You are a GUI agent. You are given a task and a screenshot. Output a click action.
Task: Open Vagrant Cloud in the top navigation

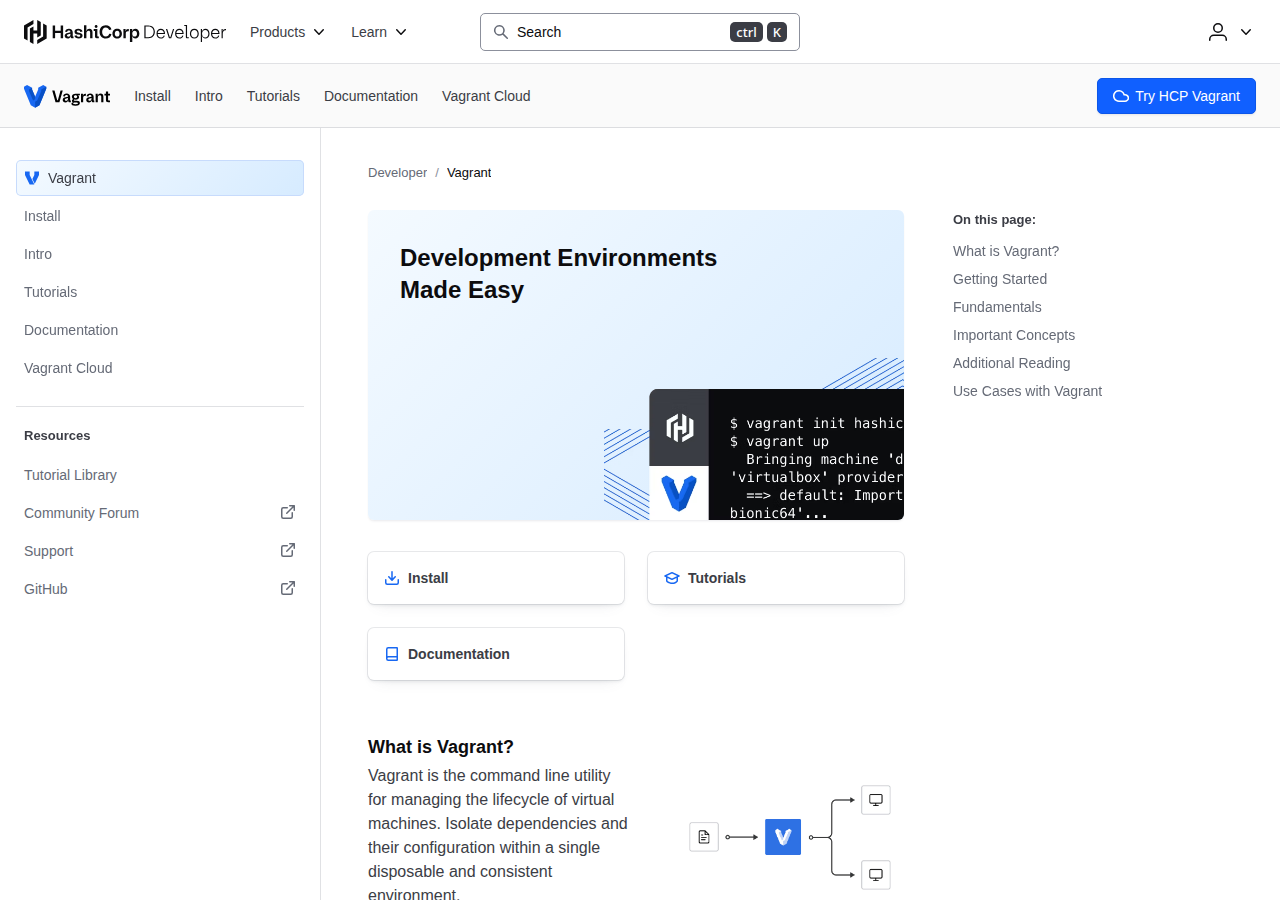tap(486, 96)
